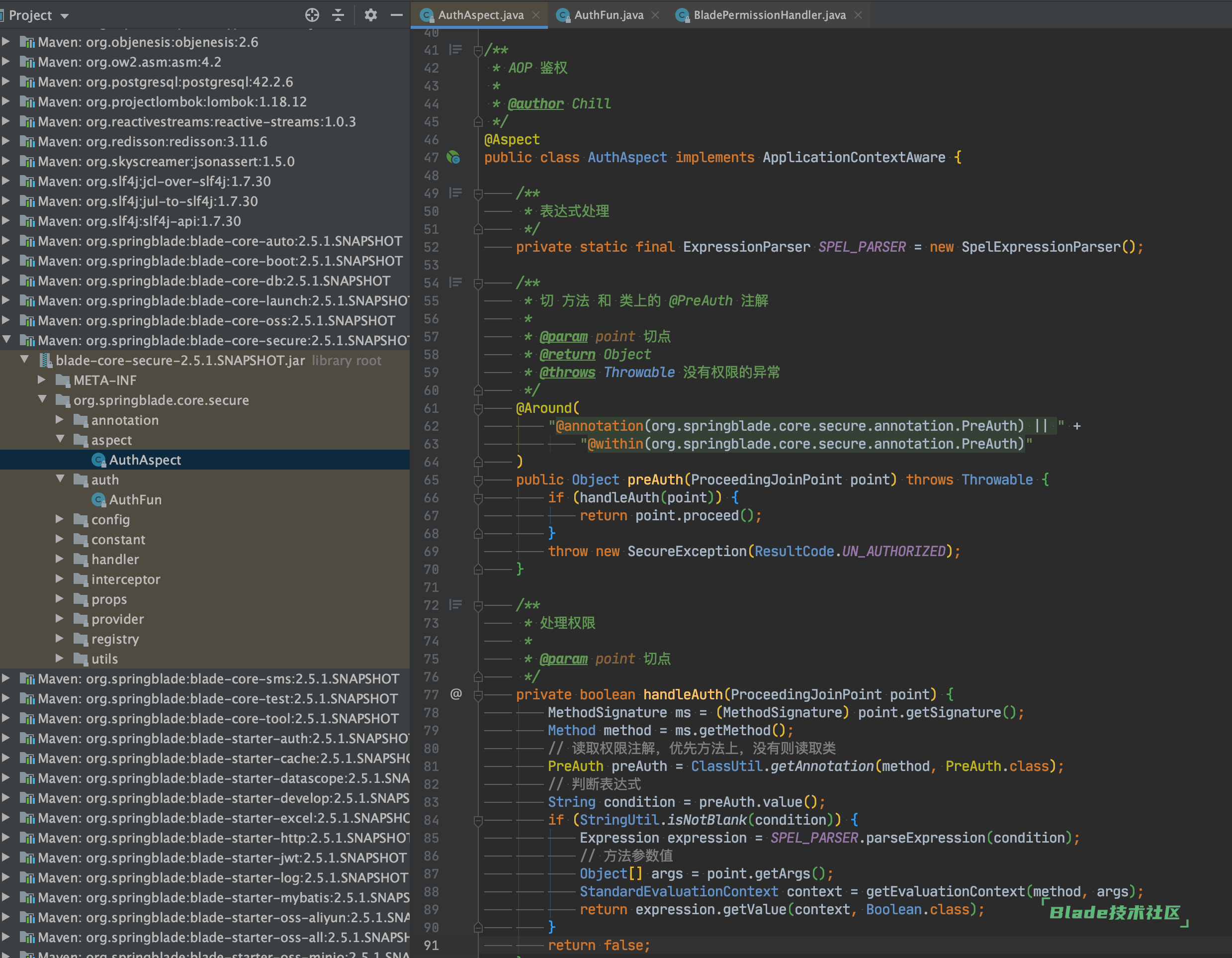Close the AuthAspect.java tab
This screenshot has height=958, width=1232.
coord(536,15)
